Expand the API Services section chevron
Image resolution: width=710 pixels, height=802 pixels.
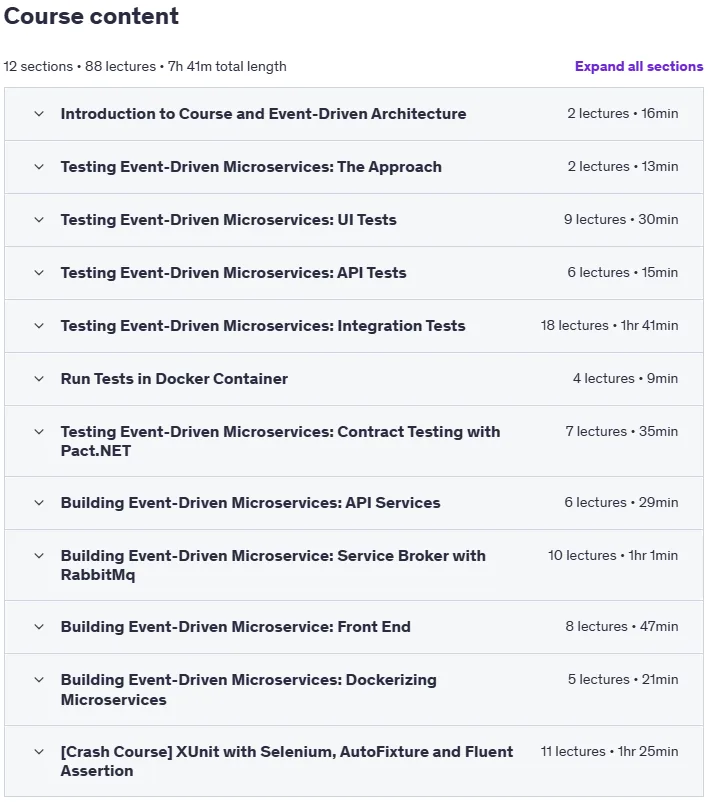click(39, 503)
